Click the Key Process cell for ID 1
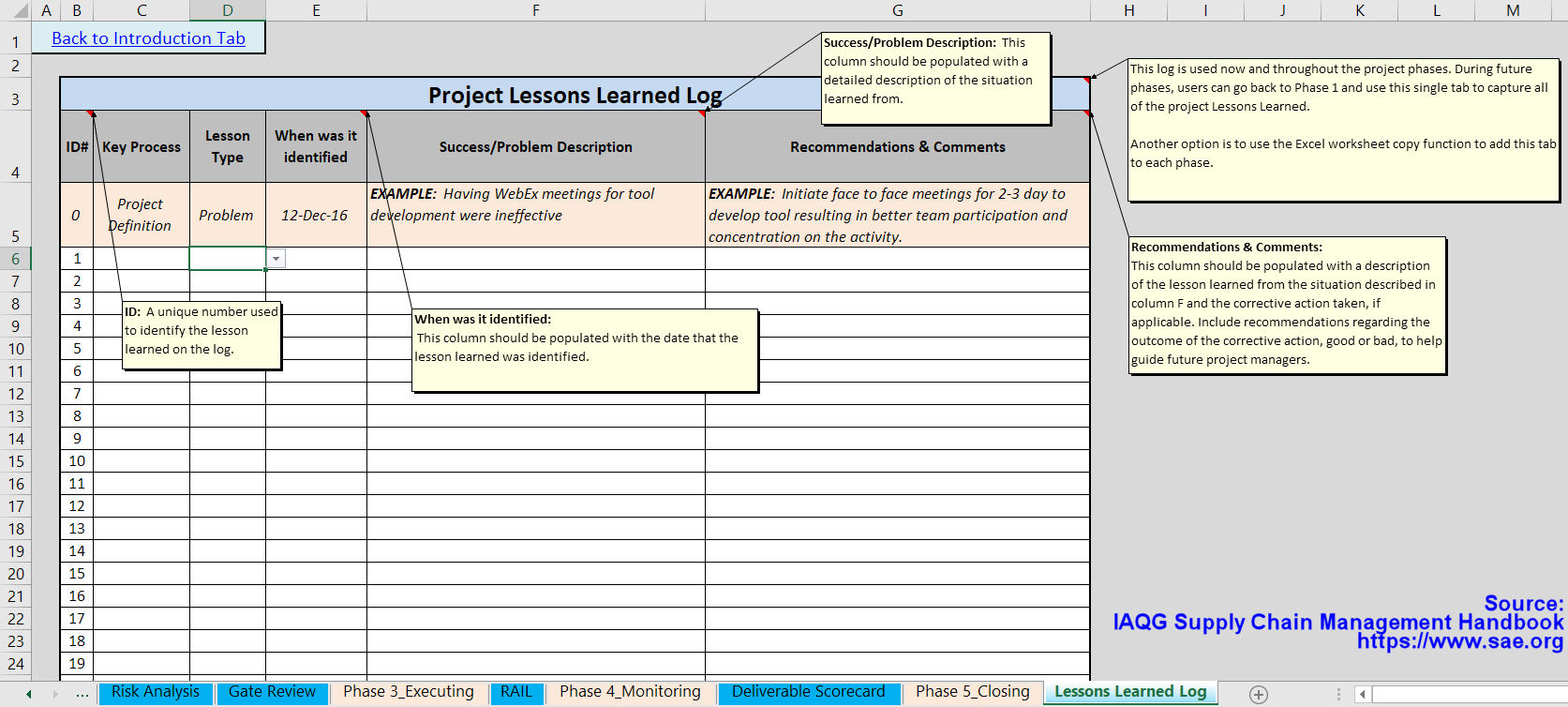The image size is (1568, 707). coord(142,259)
